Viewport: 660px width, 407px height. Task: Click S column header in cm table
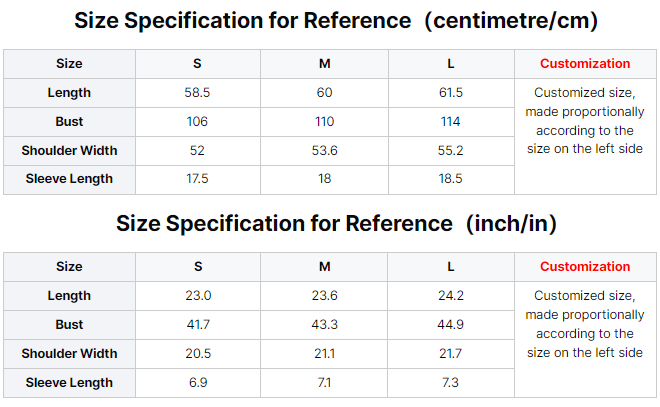[197, 63]
